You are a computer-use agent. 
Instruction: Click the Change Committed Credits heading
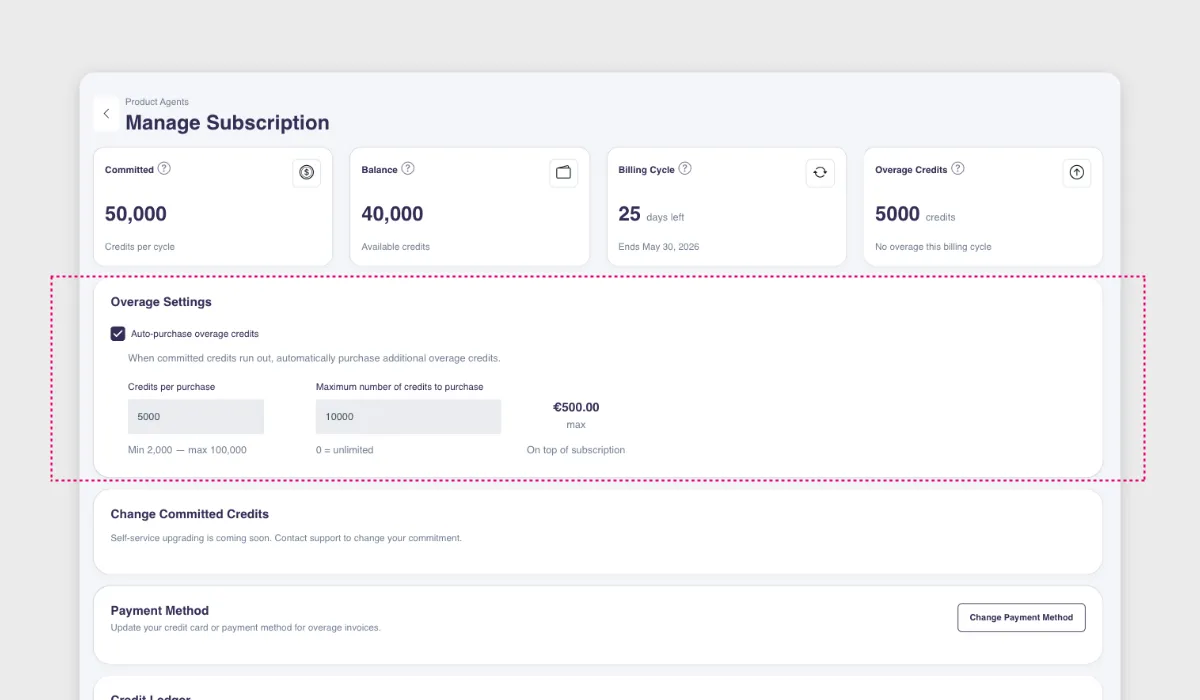(x=190, y=514)
